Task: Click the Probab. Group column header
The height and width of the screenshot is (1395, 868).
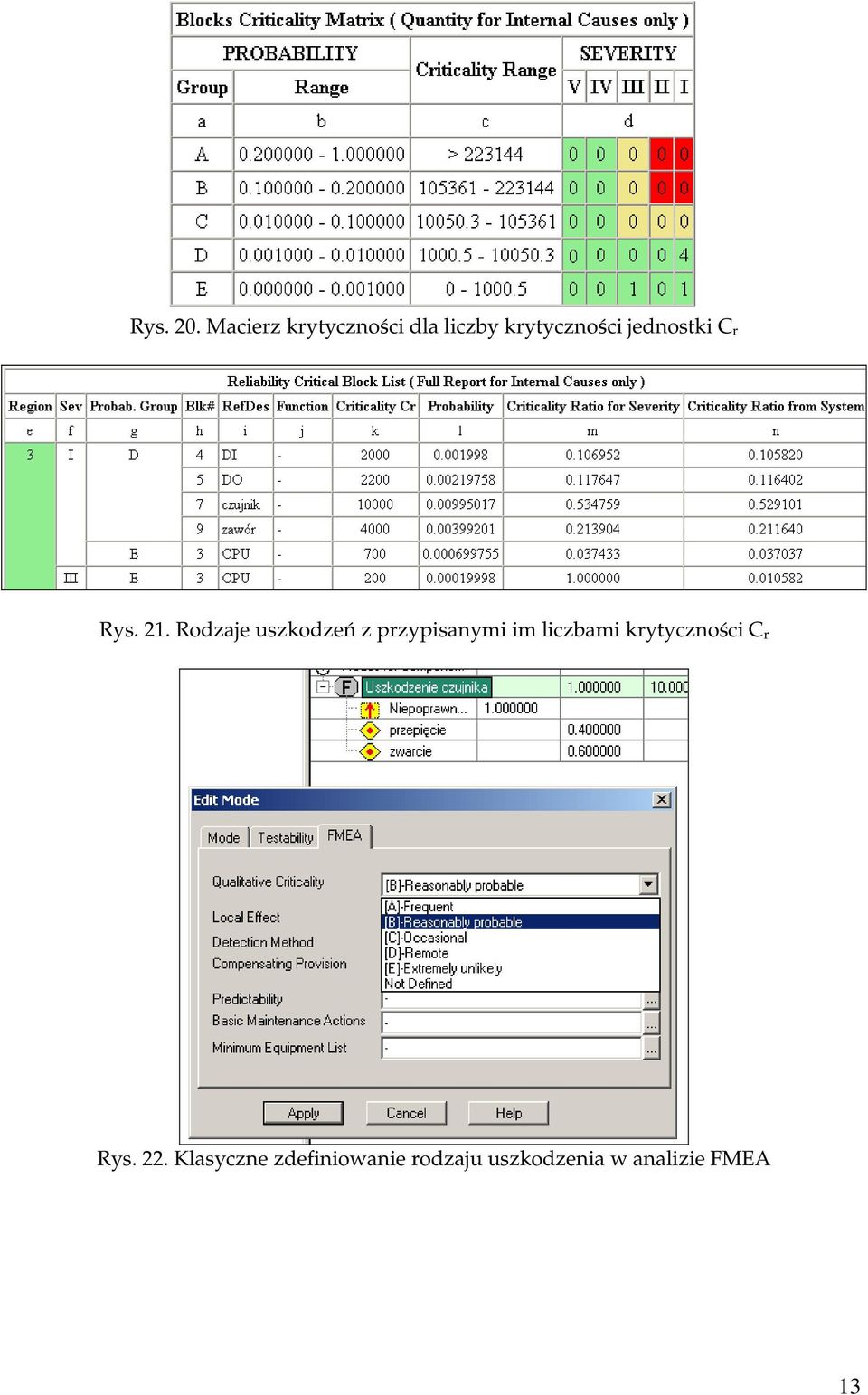Action: 133,407
